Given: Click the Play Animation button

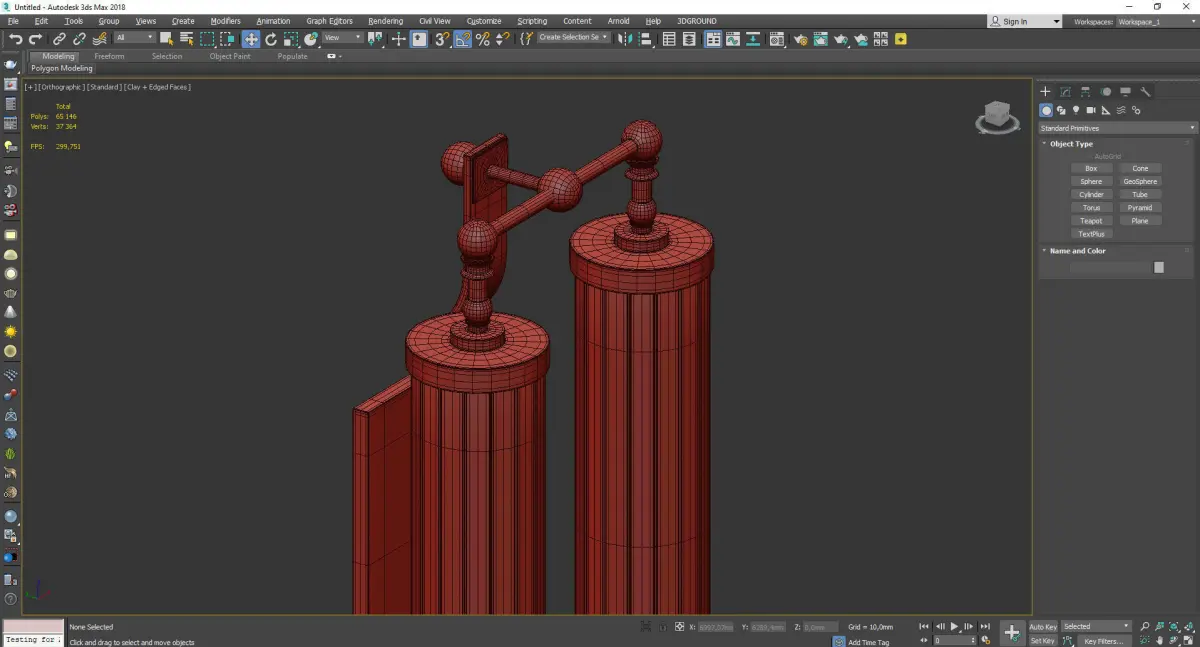Looking at the screenshot, I should tap(954, 627).
